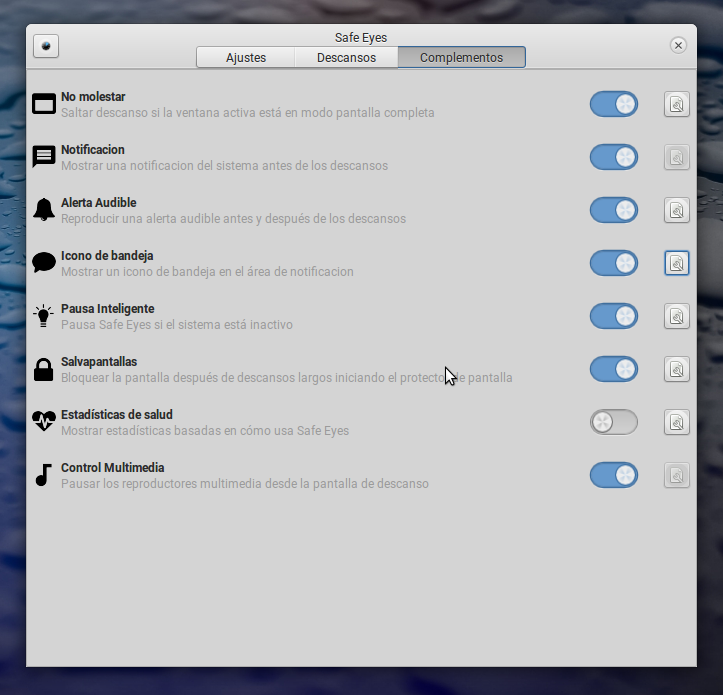The image size is (723, 695).
Task: Open settings for No molestar plugin
Action: 677,104
